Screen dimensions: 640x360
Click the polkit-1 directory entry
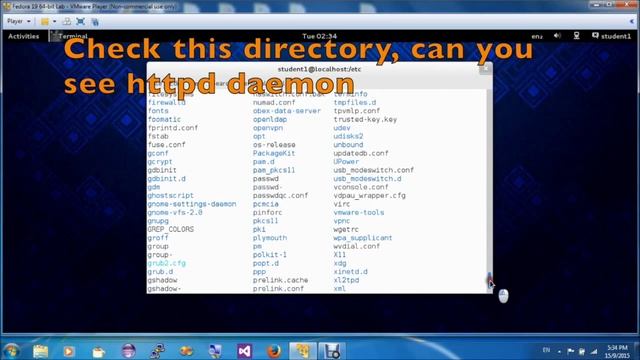point(270,255)
